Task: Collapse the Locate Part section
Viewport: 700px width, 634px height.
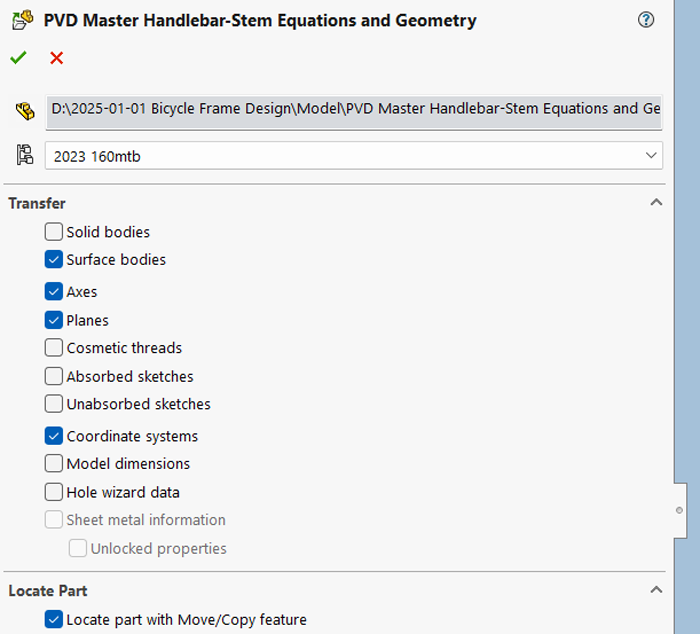Action: tap(656, 591)
